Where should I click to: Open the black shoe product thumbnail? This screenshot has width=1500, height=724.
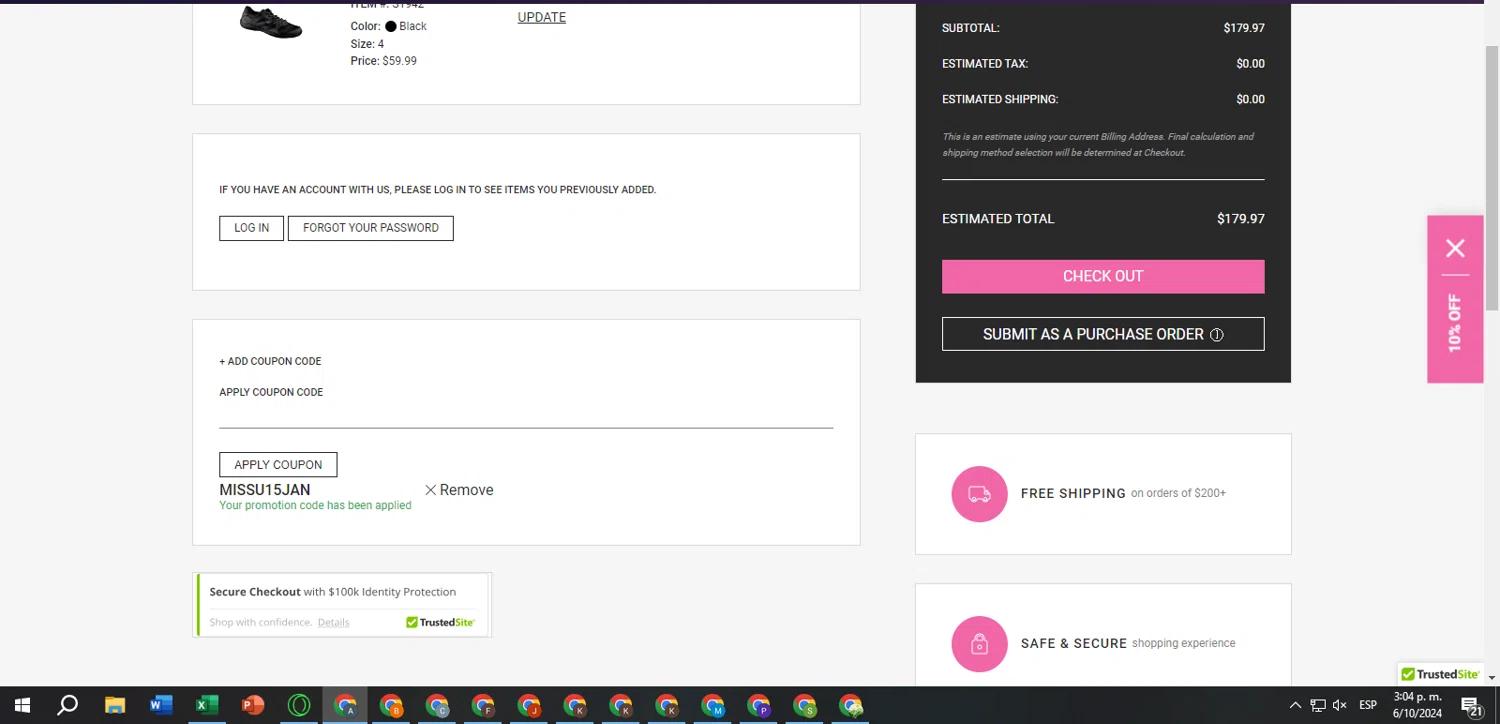point(270,22)
